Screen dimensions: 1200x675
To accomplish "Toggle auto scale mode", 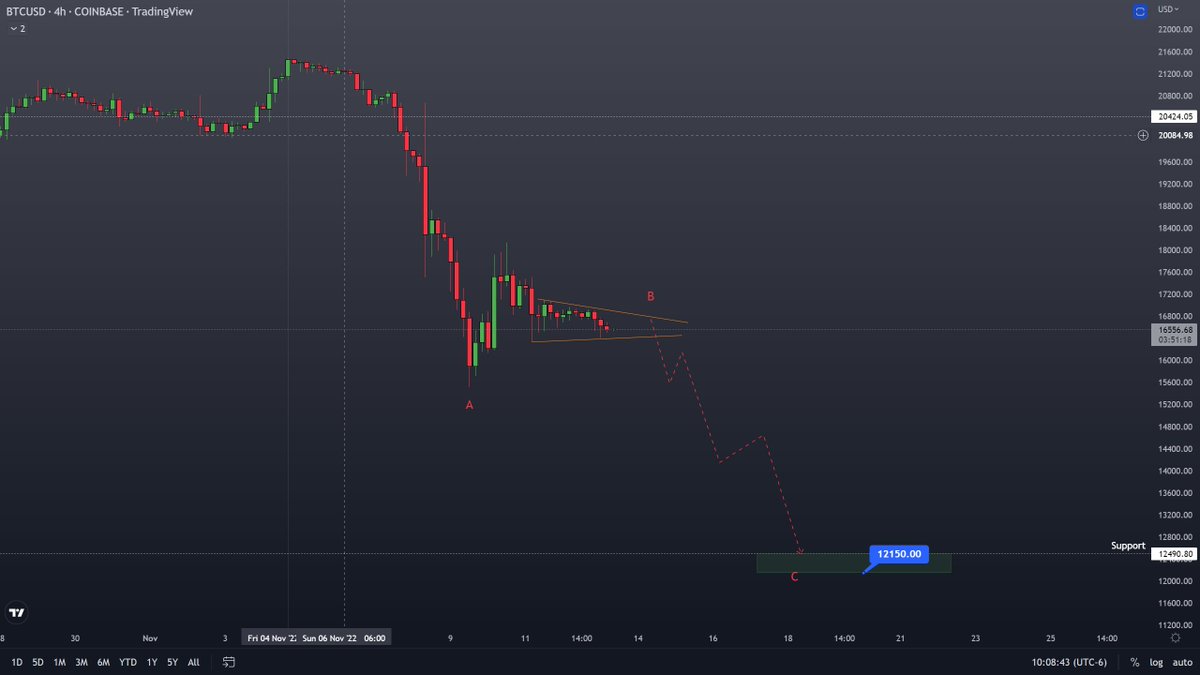I will click(1183, 662).
